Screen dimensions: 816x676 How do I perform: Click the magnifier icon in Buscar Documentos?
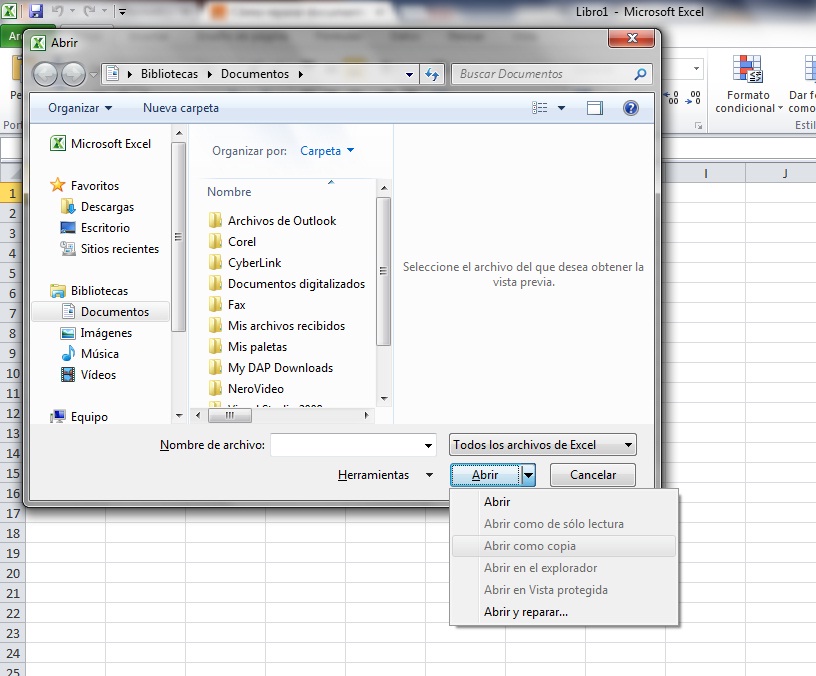coord(640,74)
